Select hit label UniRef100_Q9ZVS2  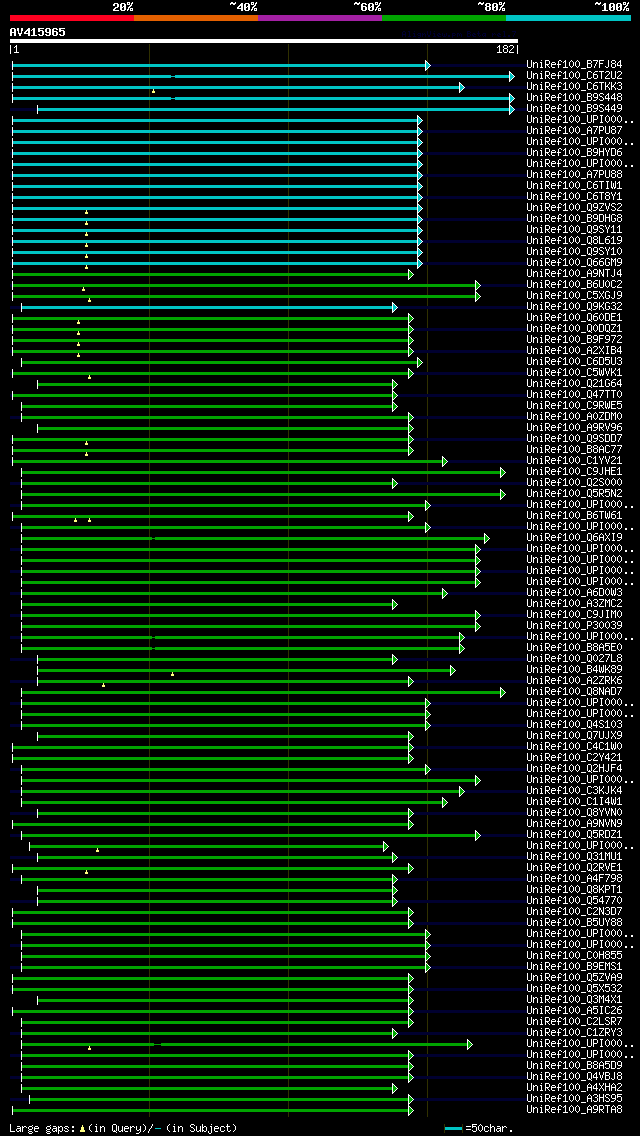pyautogui.click(x=574, y=207)
